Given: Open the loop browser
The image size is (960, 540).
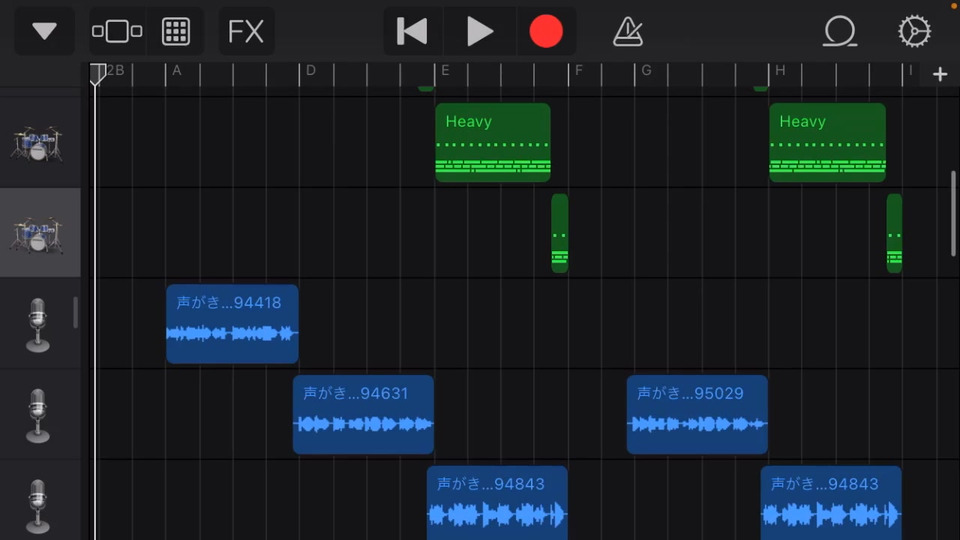Looking at the screenshot, I should coord(839,31).
